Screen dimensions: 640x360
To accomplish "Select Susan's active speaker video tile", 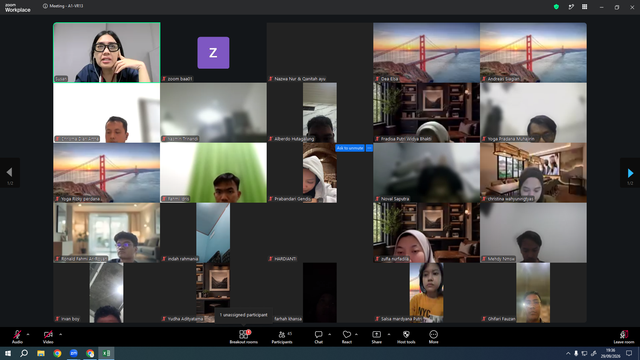I will coord(107,52).
